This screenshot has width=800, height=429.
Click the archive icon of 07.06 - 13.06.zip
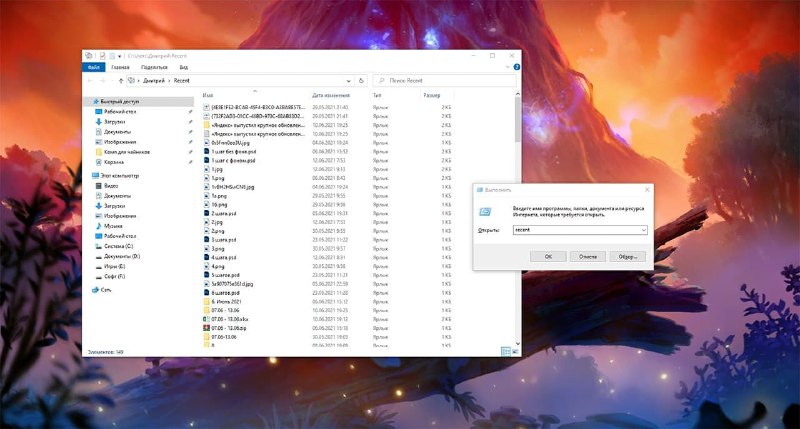pos(207,328)
